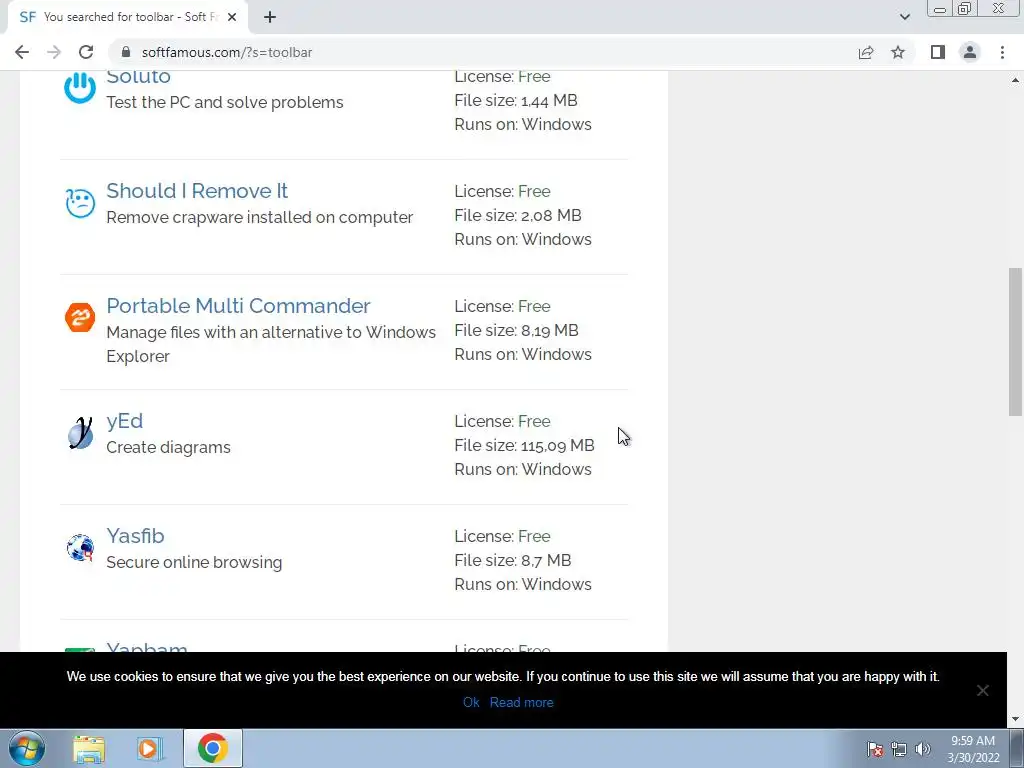Open a new tab with plus button
This screenshot has width=1024, height=768.
270,17
